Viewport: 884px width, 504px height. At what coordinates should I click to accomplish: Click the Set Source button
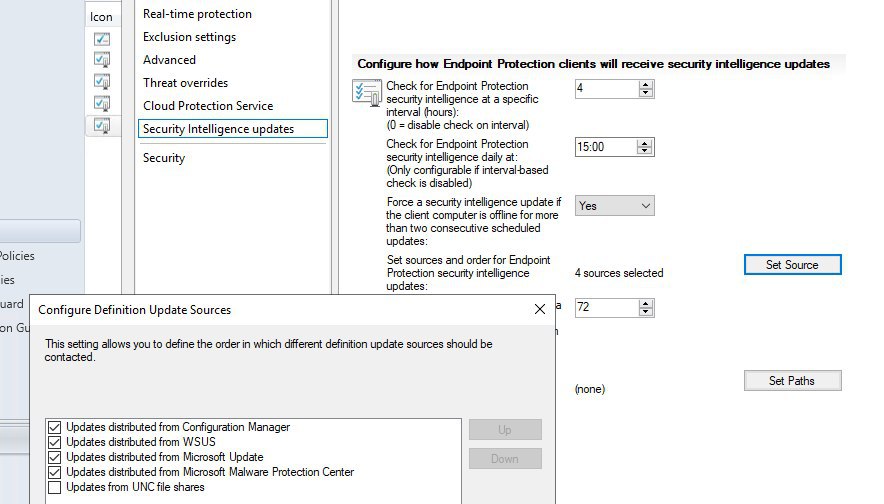pyautogui.click(x=792, y=265)
